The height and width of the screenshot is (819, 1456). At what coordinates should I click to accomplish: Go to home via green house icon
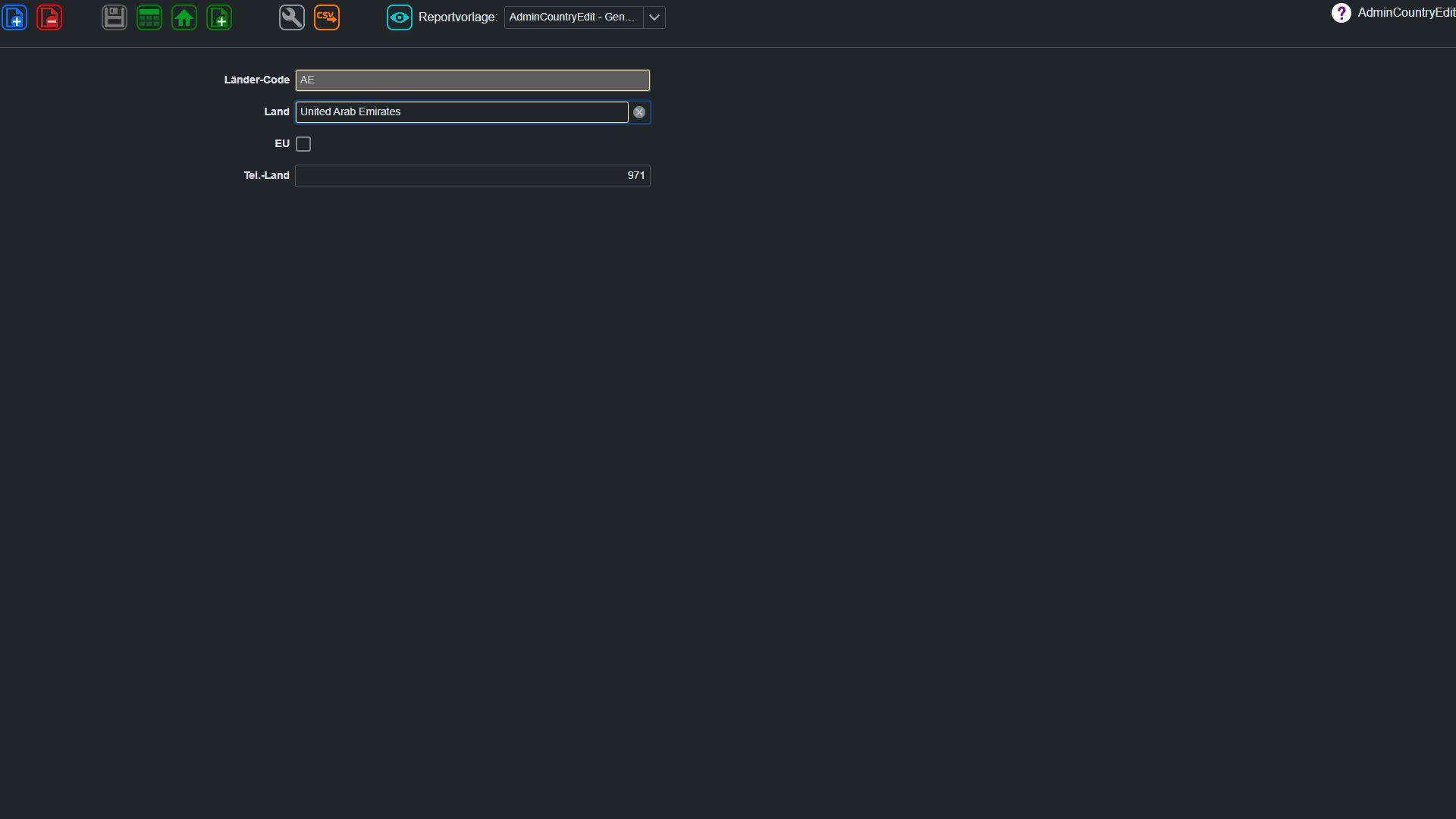click(184, 17)
